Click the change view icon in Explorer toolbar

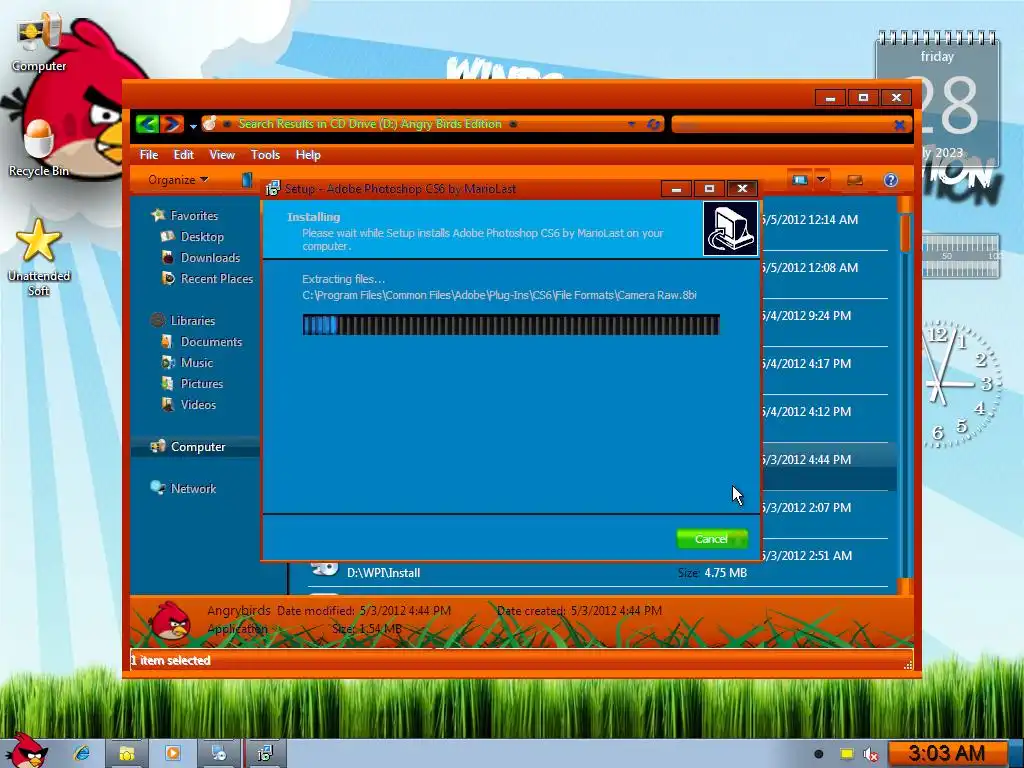point(800,180)
